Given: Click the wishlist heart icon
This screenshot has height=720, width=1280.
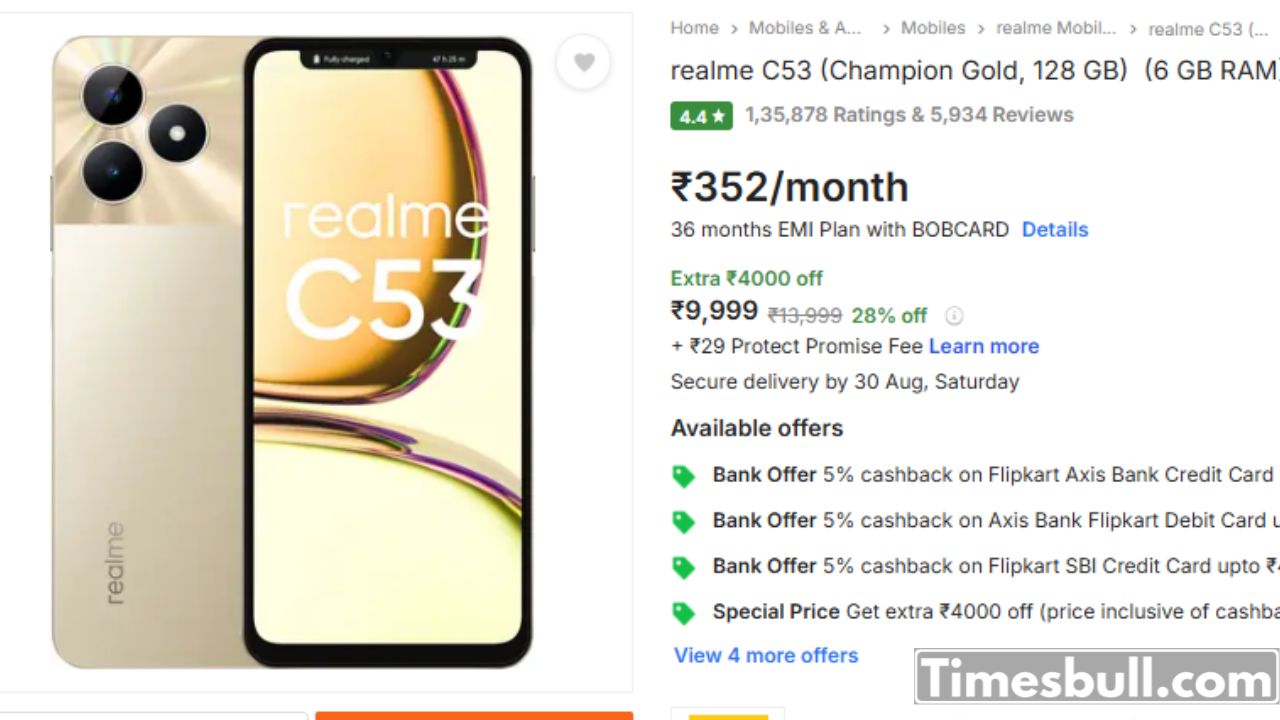Looking at the screenshot, I should point(584,63).
